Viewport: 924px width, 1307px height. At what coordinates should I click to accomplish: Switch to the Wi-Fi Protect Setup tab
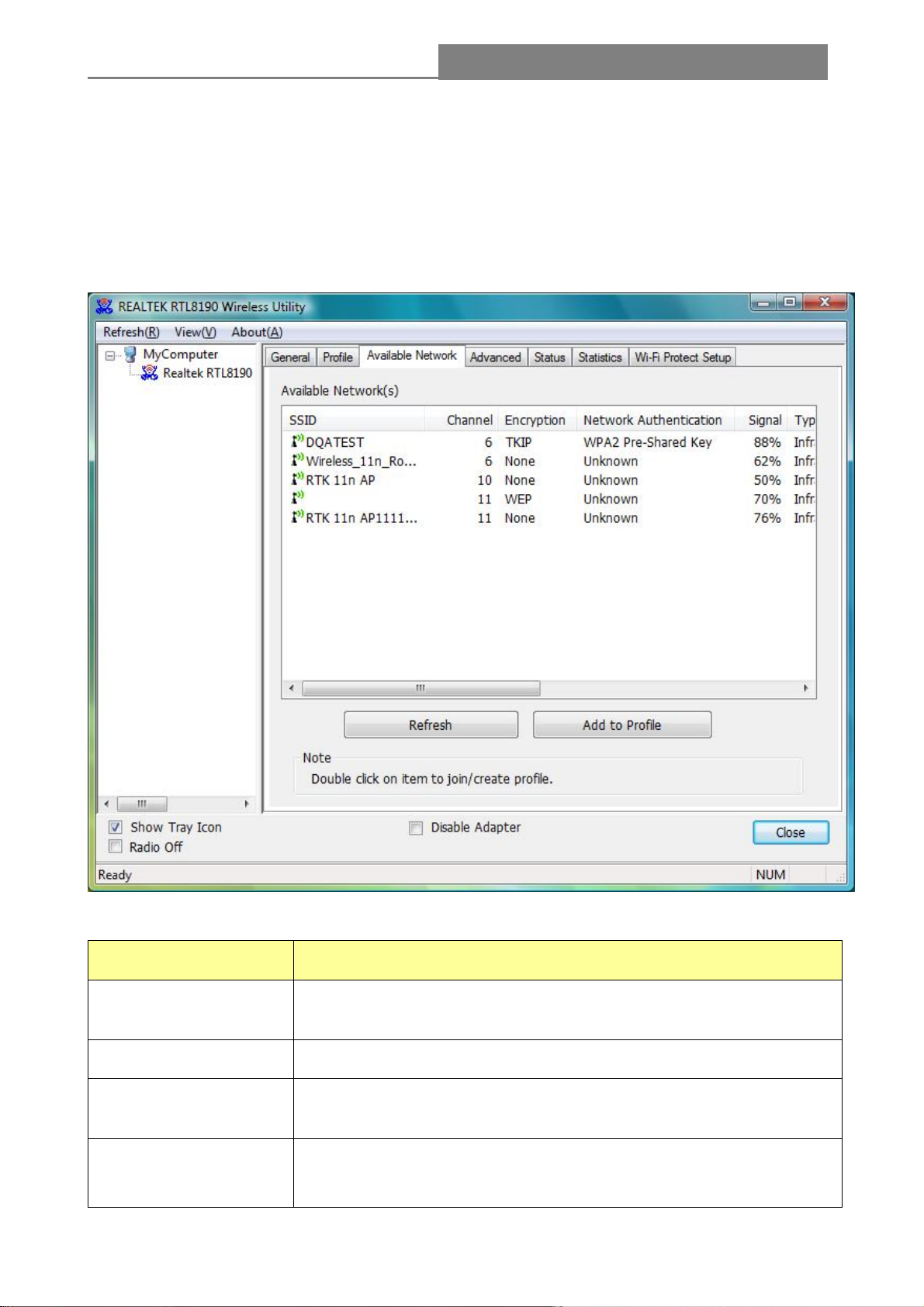pyautogui.click(x=683, y=358)
